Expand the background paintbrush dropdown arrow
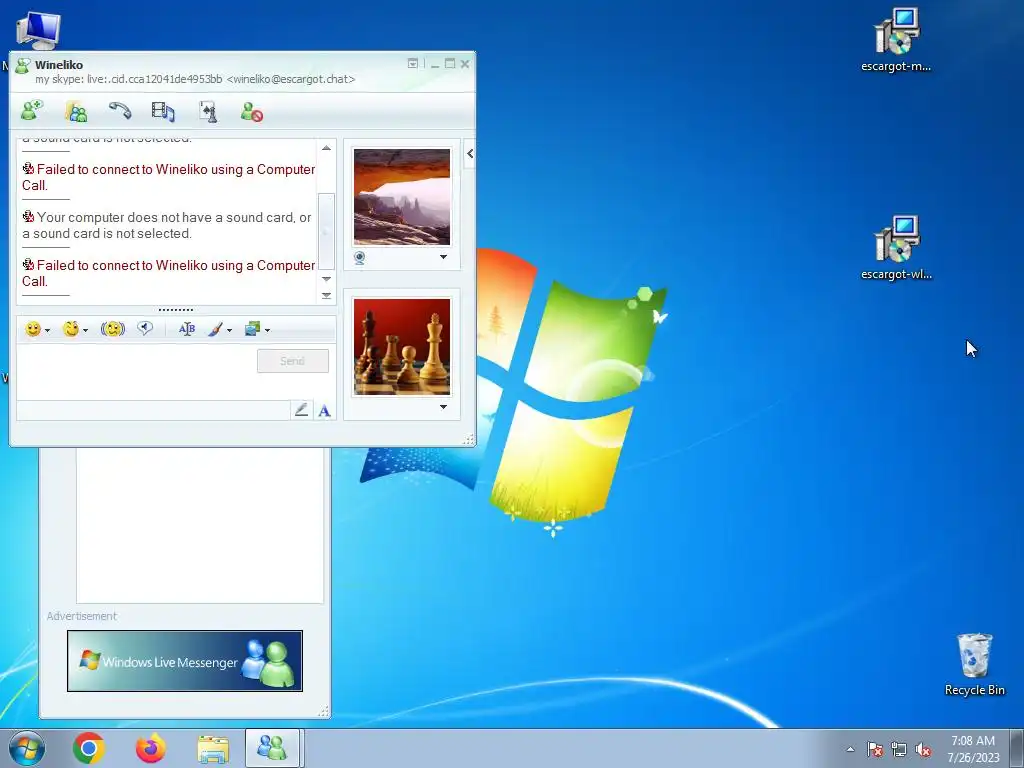This screenshot has width=1024, height=768. tap(229, 330)
